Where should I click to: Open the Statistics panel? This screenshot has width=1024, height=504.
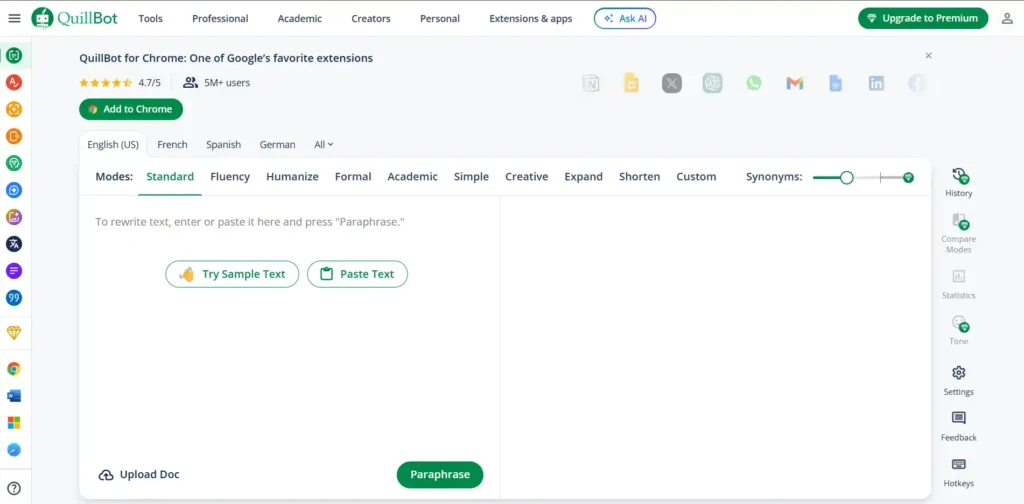tap(958, 283)
